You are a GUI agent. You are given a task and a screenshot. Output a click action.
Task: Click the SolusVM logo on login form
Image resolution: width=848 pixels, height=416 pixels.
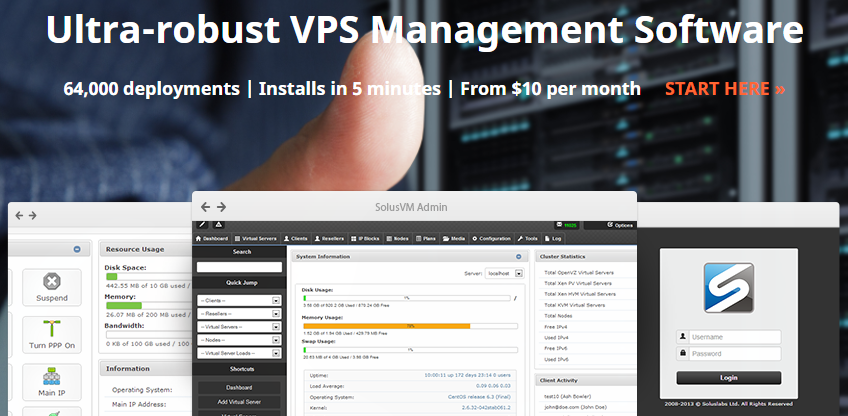(x=728, y=288)
